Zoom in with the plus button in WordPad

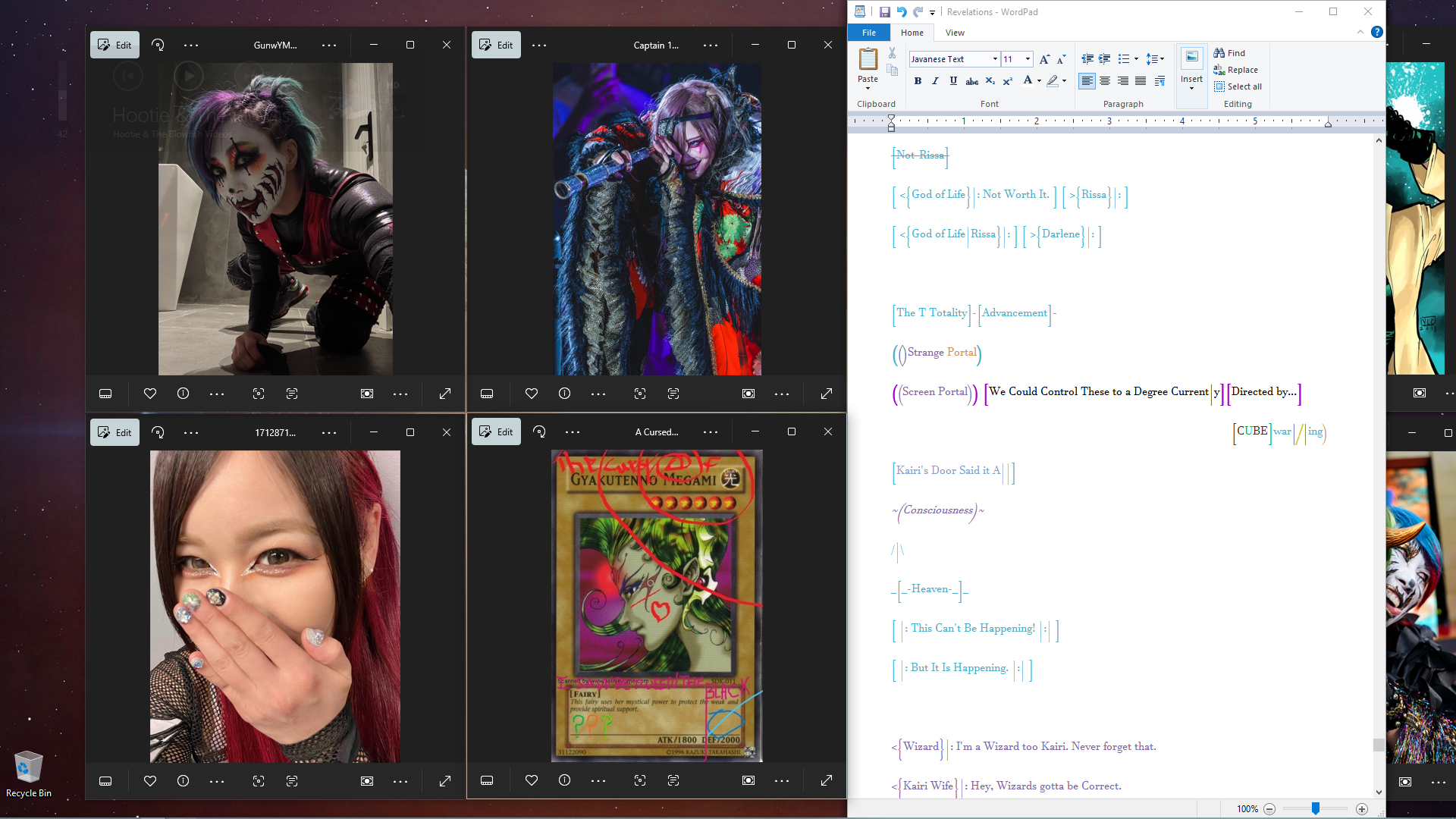click(x=1362, y=809)
